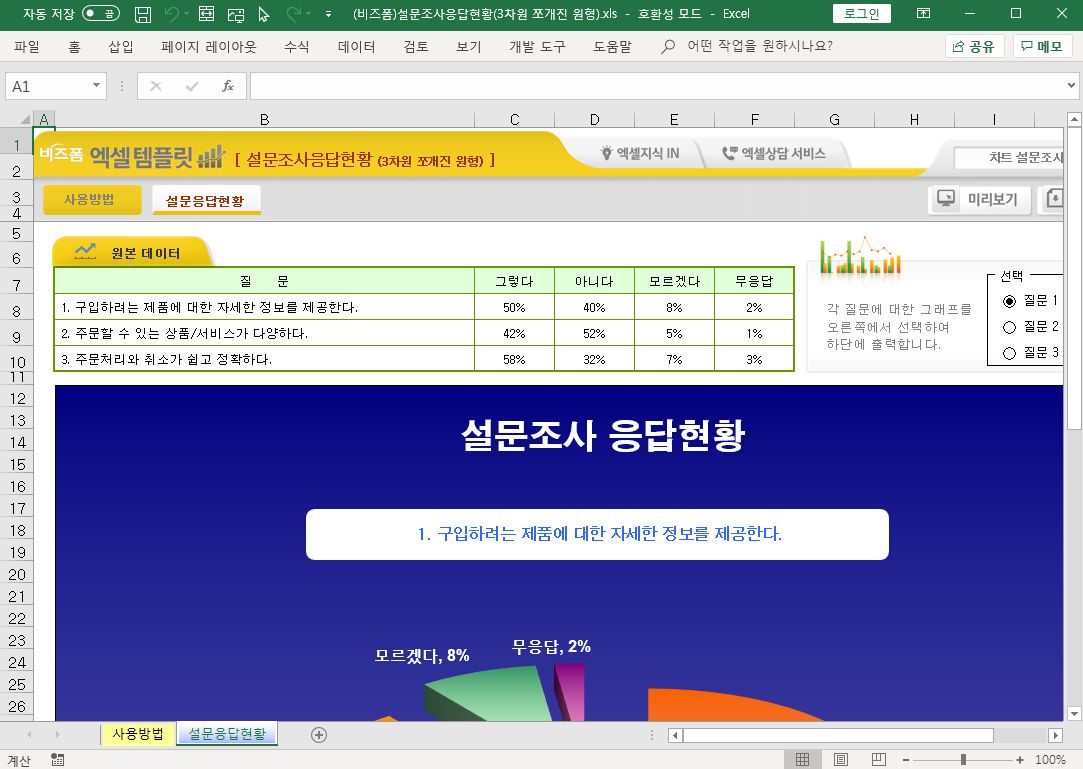Choose the 질문 3 radio option
The width and height of the screenshot is (1083, 769).
[1009, 353]
